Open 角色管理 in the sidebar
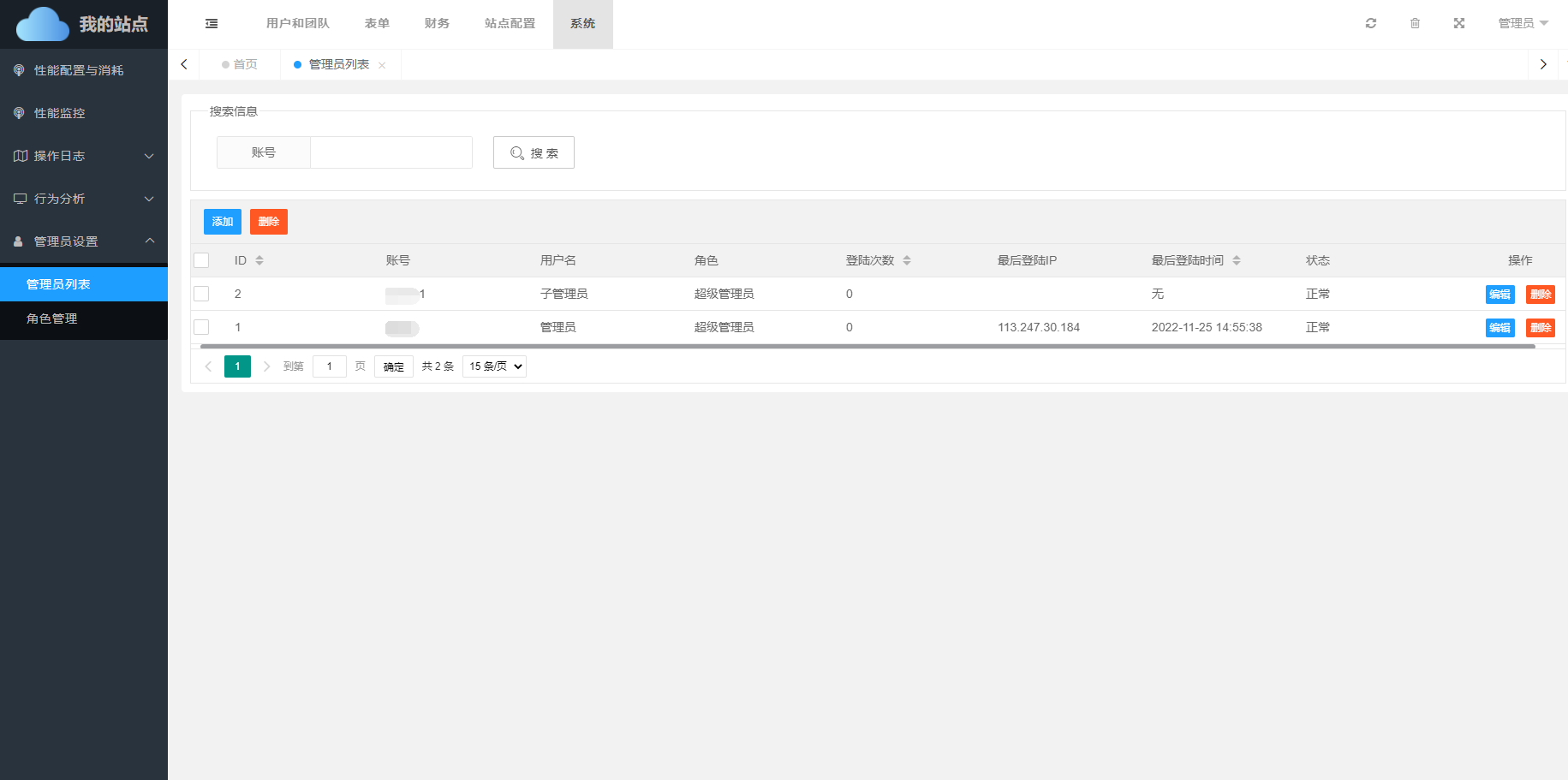Viewport: 1568px width, 780px height. pyautogui.click(x=52, y=319)
